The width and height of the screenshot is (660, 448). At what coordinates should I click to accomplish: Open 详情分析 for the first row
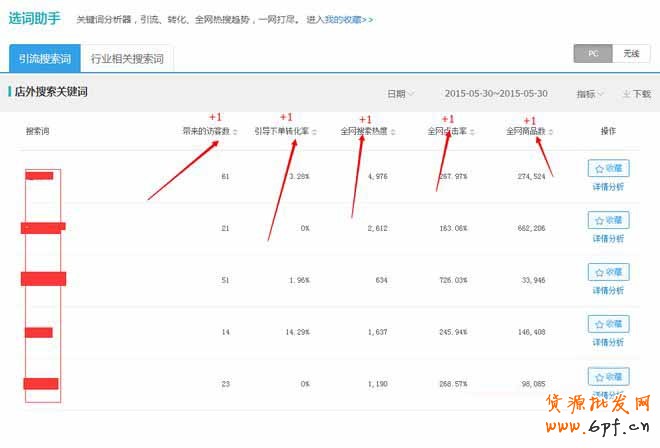point(608,187)
